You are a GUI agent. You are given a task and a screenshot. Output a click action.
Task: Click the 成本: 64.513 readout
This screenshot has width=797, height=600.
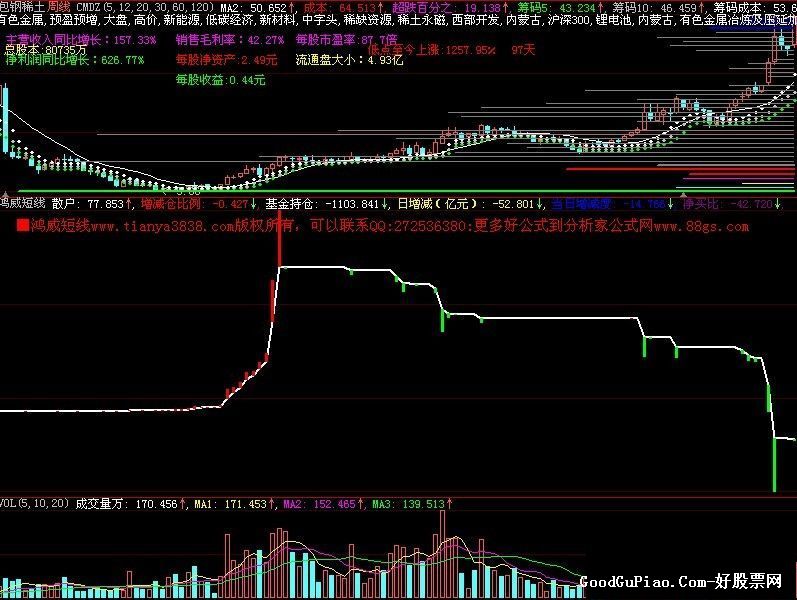(343, 8)
